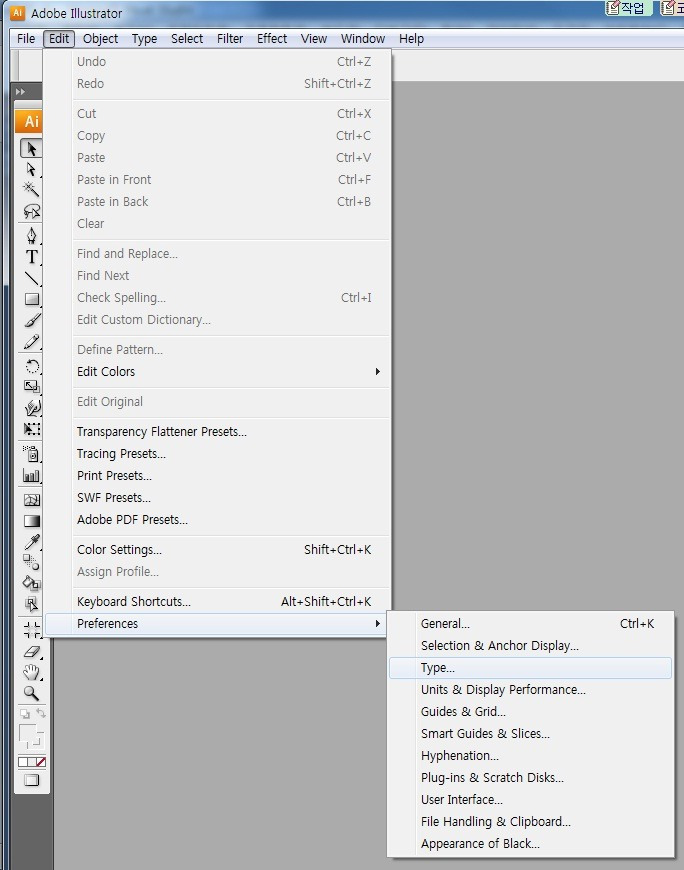Click the Swap Fill and Stroke arrows
The width and height of the screenshot is (684, 870).
(40, 713)
